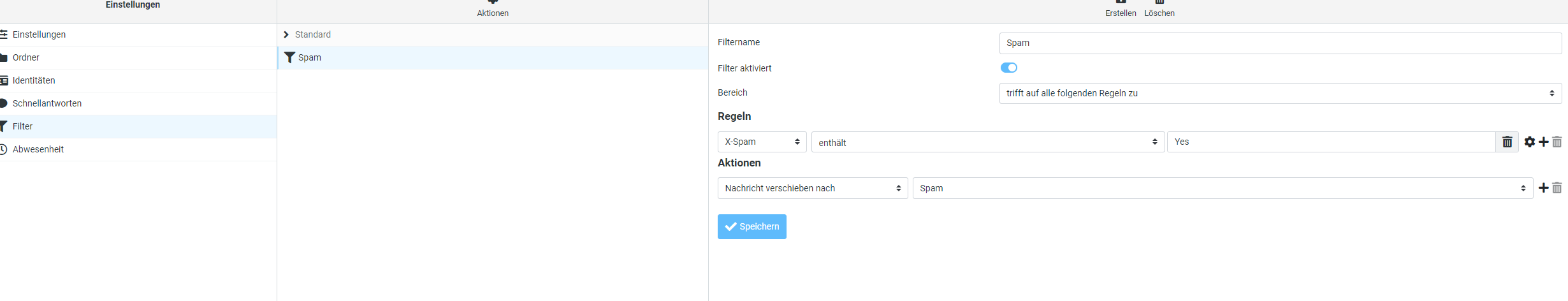Click the grey trash icon in Aktionen row

pyautogui.click(x=1557, y=188)
